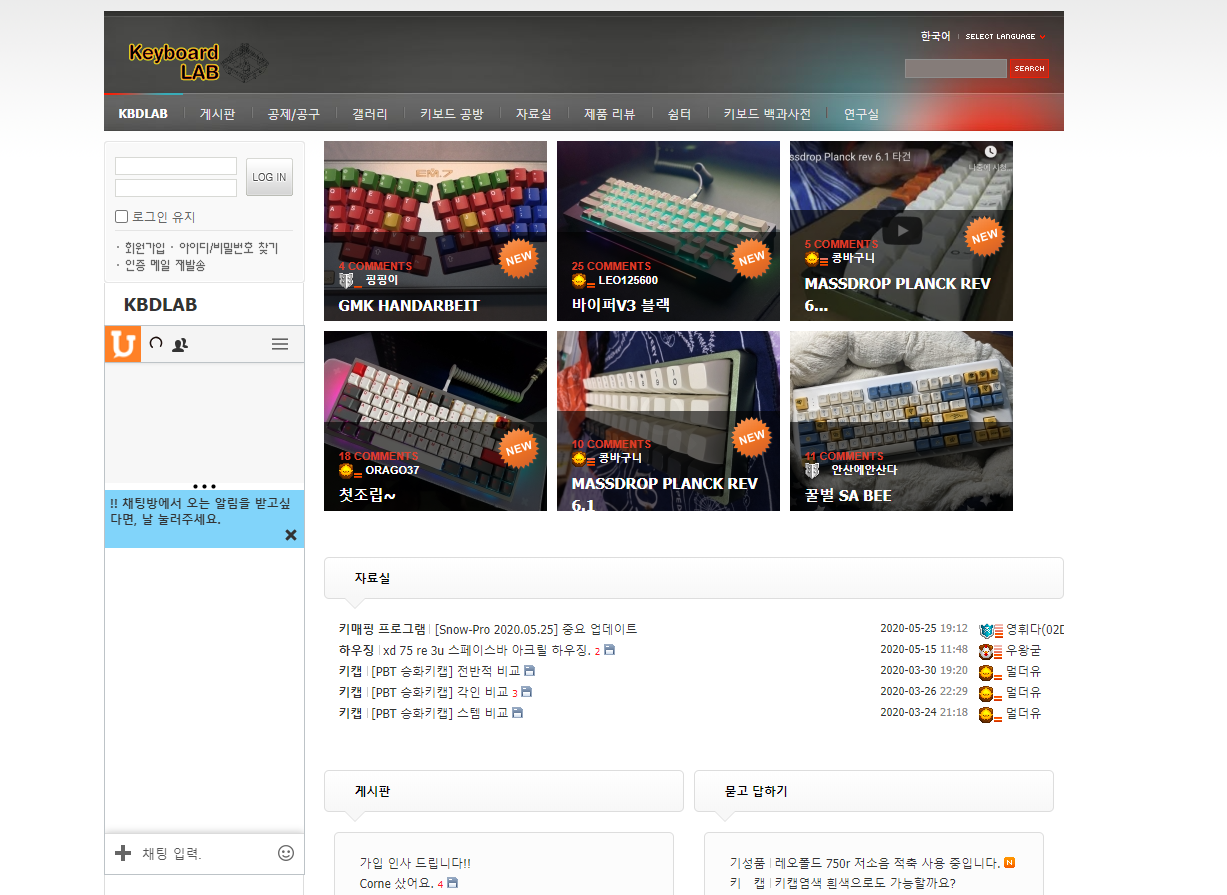Open the 공제/공구 menu
The width and height of the screenshot is (1227, 895).
tap(294, 114)
